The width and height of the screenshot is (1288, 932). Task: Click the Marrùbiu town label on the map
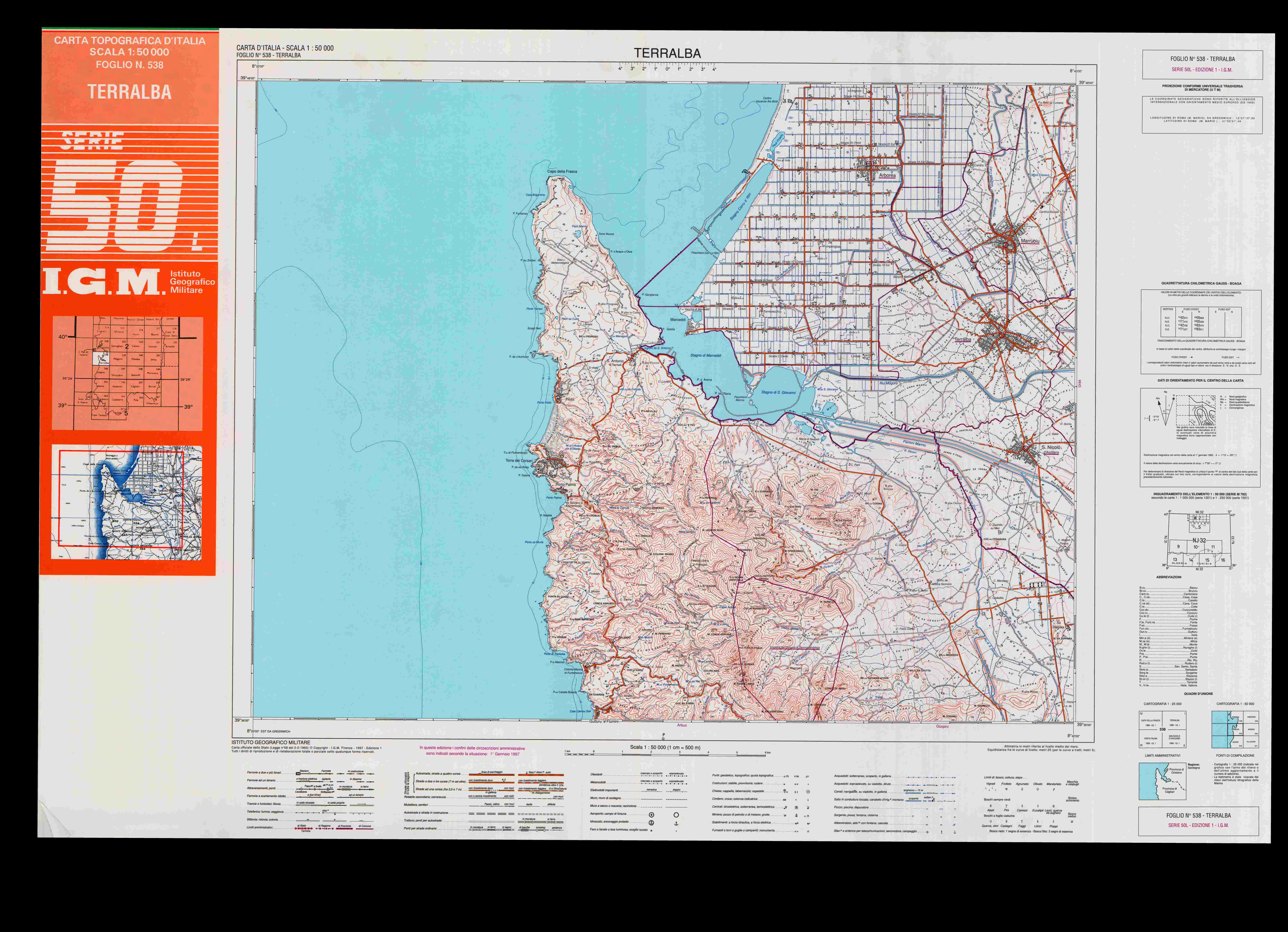point(1030,241)
